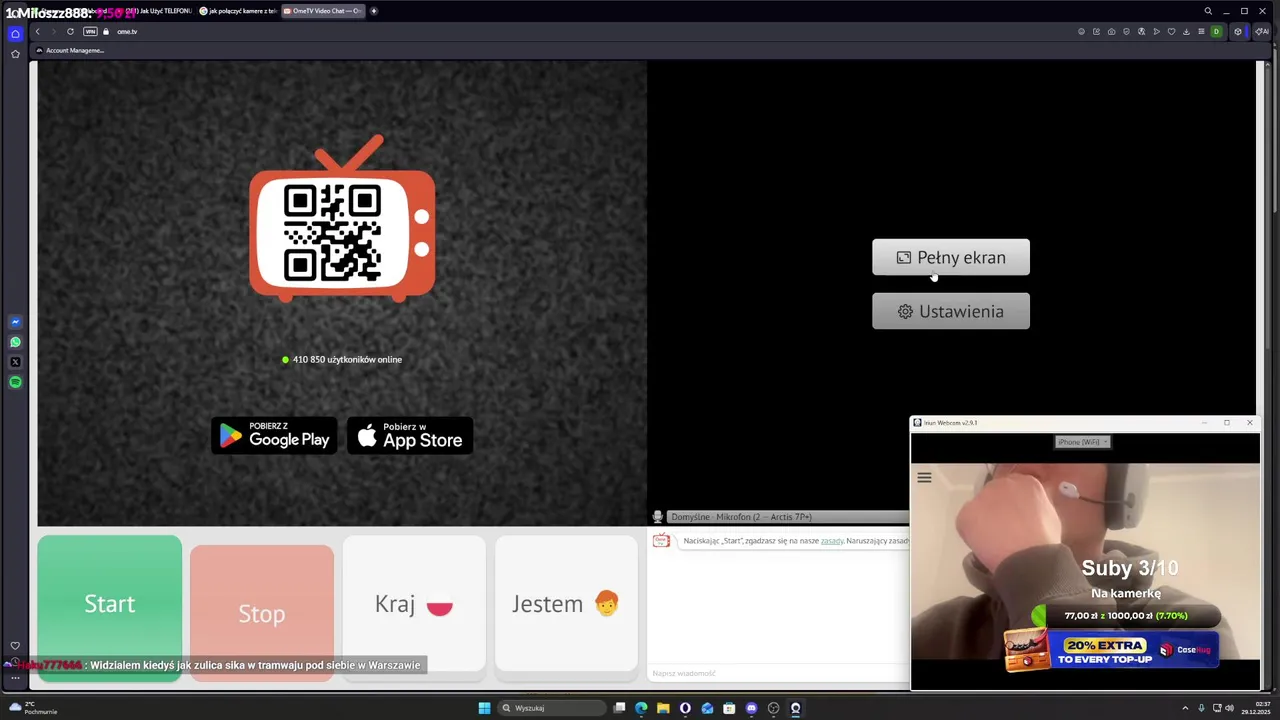The height and width of the screenshot is (720, 1280).
Task: Open the Kraj country selector
Action: (414, 604)
